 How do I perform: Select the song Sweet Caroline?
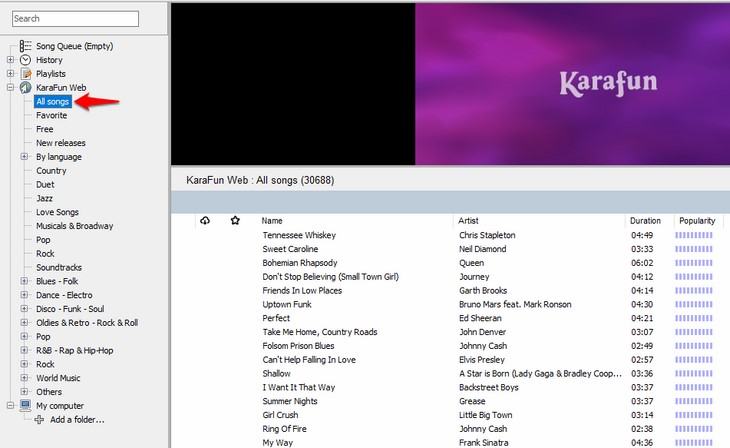tap(290, 249)
